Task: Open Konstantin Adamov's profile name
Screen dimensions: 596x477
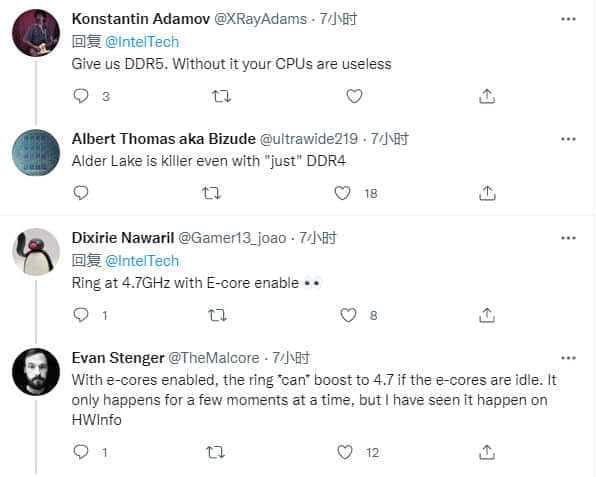Action: point(141,19)
